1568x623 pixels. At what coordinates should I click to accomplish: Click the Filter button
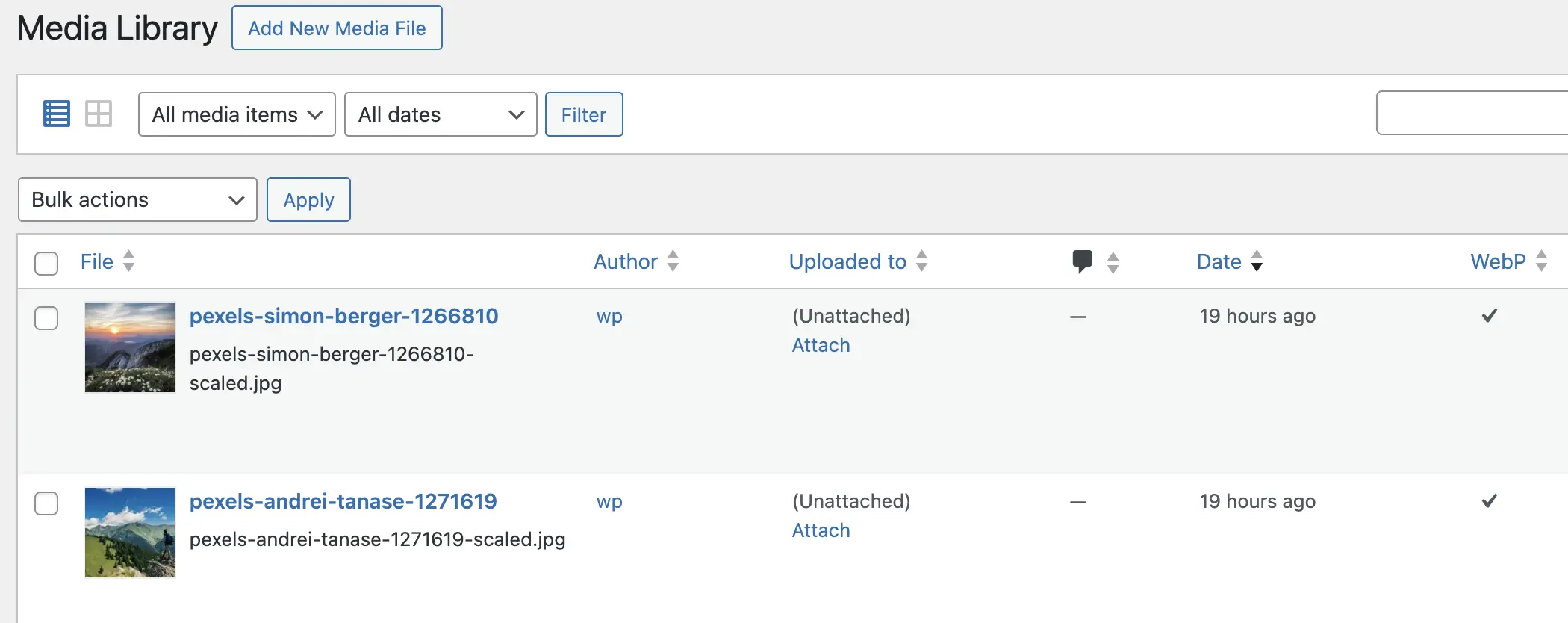[584, 114]
